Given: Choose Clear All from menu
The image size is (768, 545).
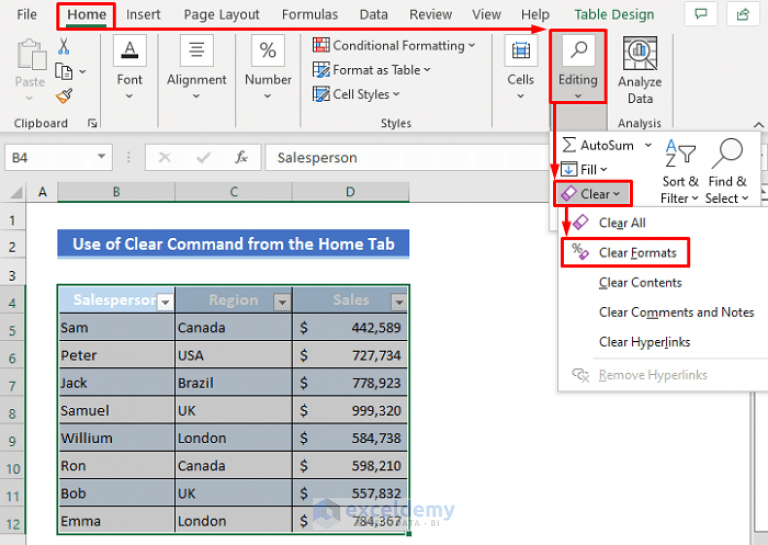Looking at the screenshot, I should pos(622,223).
